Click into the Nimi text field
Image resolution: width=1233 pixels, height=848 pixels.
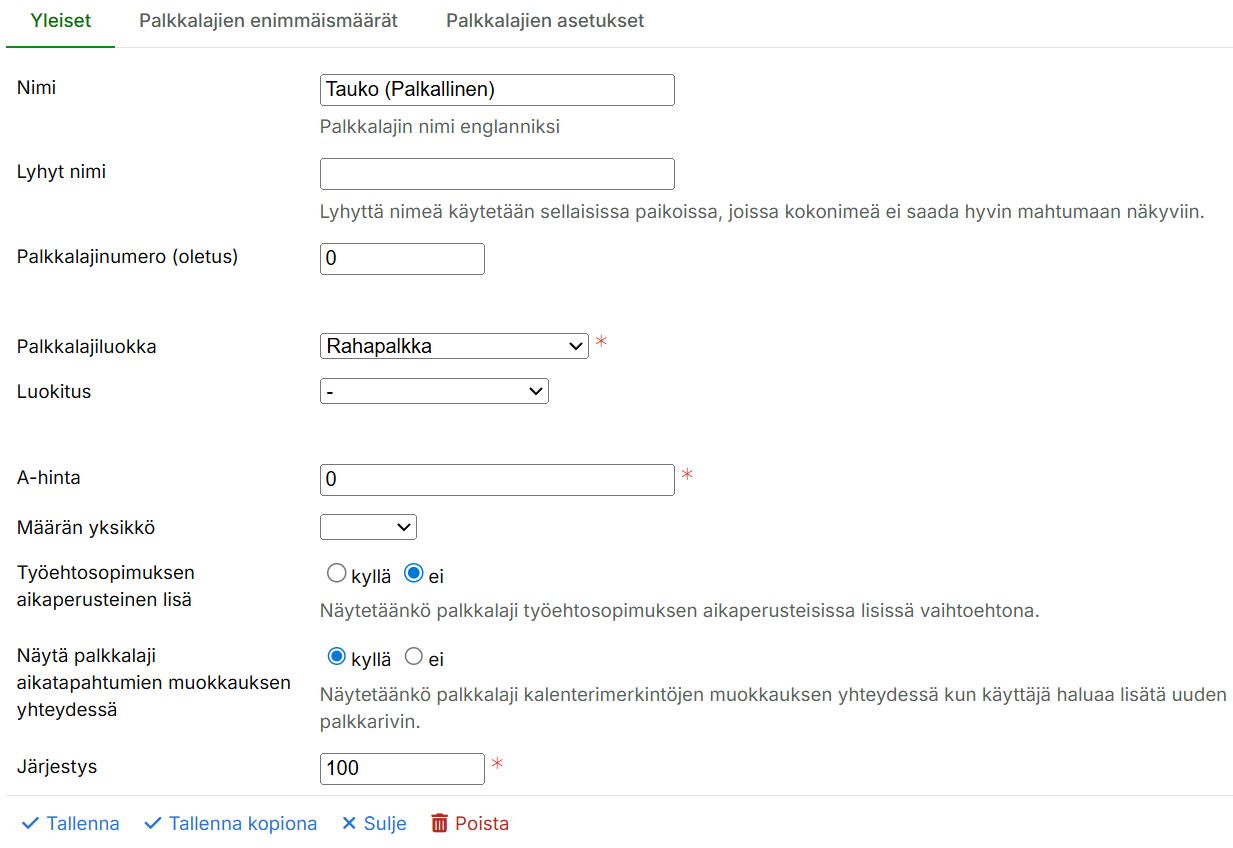coord(497,90)
